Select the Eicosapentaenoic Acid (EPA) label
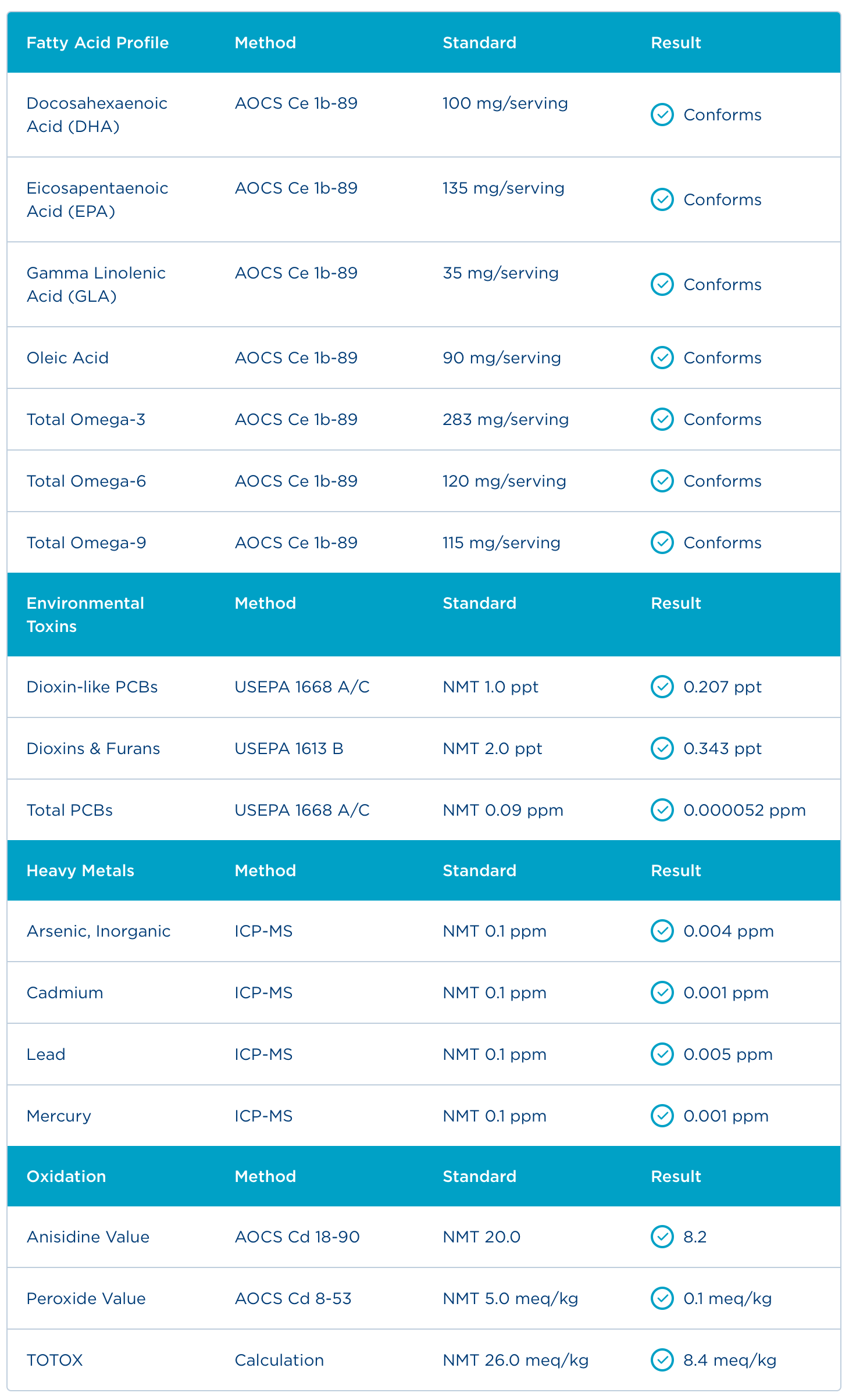The height and width of the screenshot is (1400, 849). (97, 199)
